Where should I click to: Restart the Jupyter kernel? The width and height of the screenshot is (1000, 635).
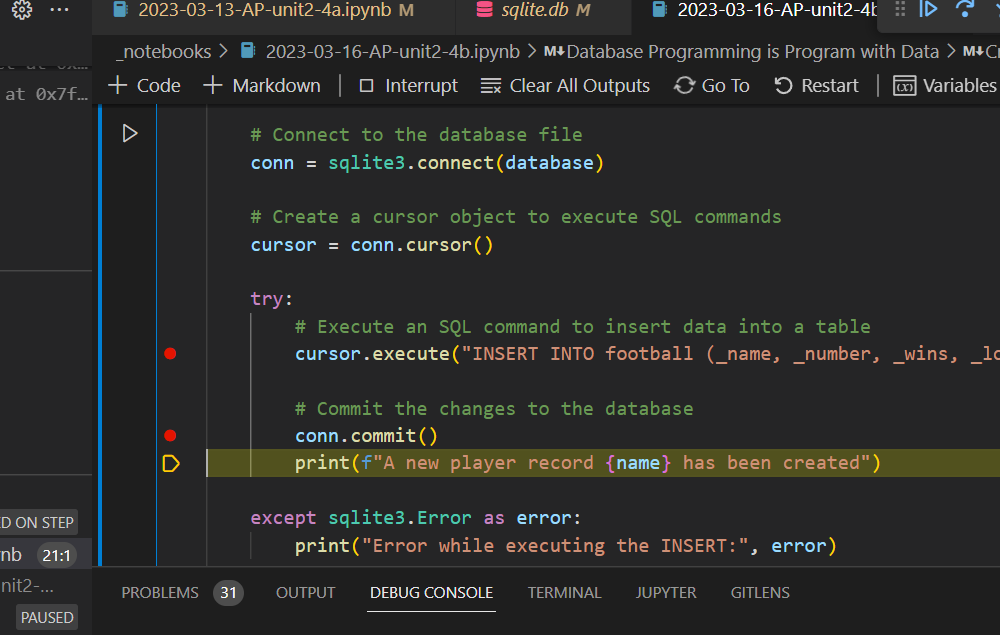[816, 86]
